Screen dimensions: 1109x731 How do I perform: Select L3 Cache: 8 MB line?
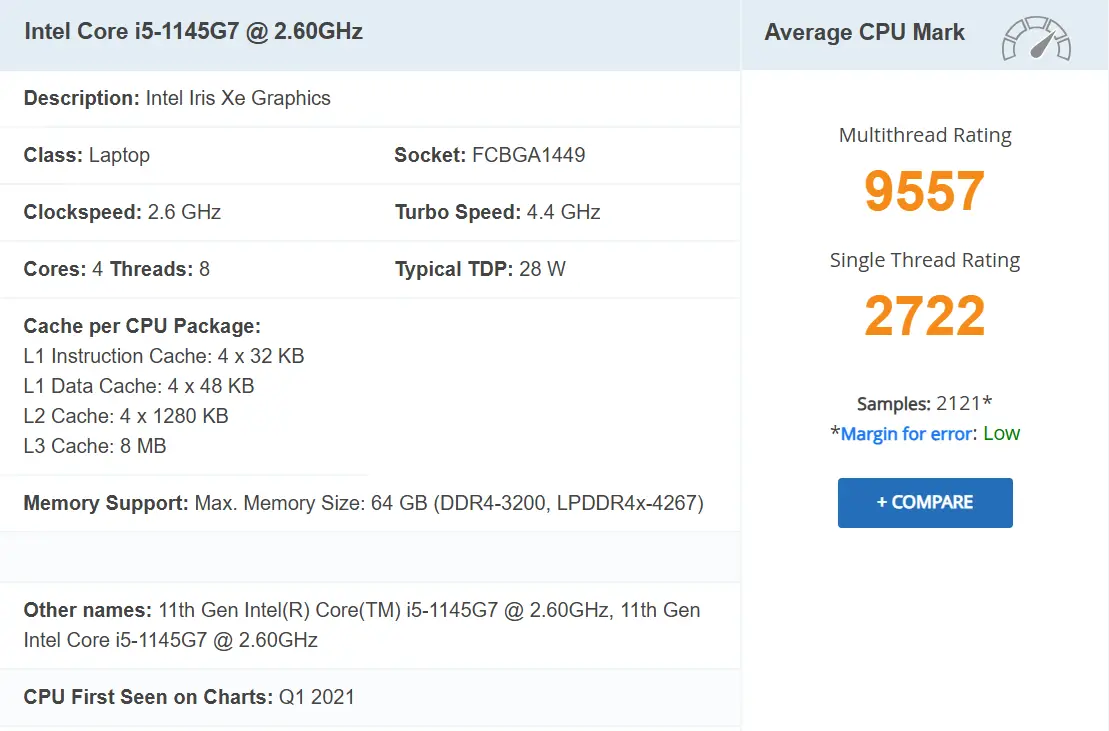pyautogui.click(x=95, y=446)
